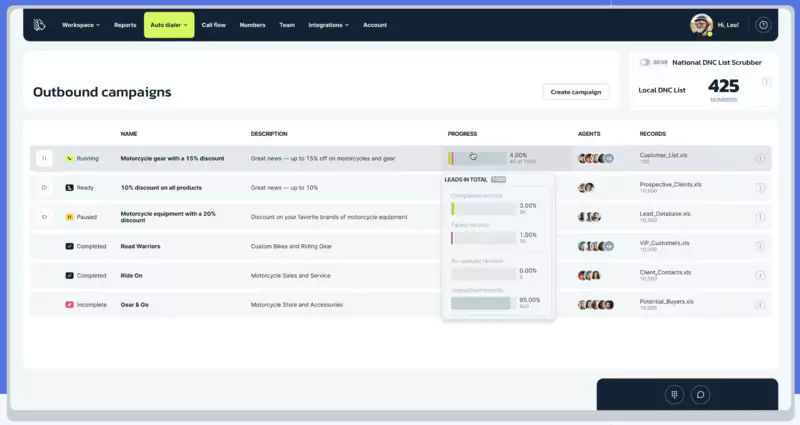This screenshot has height=425, width=800.
Task: Click the RECORDS column header
Action: pos(653,134)
